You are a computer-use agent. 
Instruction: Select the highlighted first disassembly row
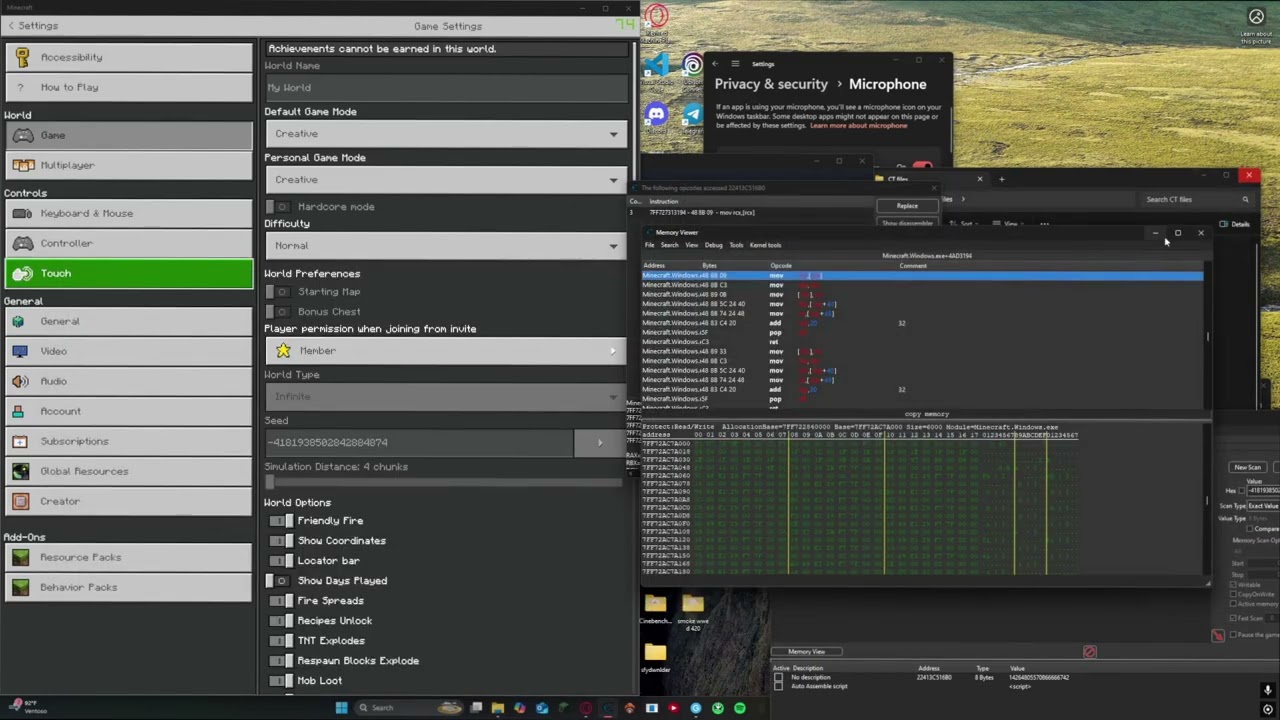pyautogui.click(x=922, y=275)
